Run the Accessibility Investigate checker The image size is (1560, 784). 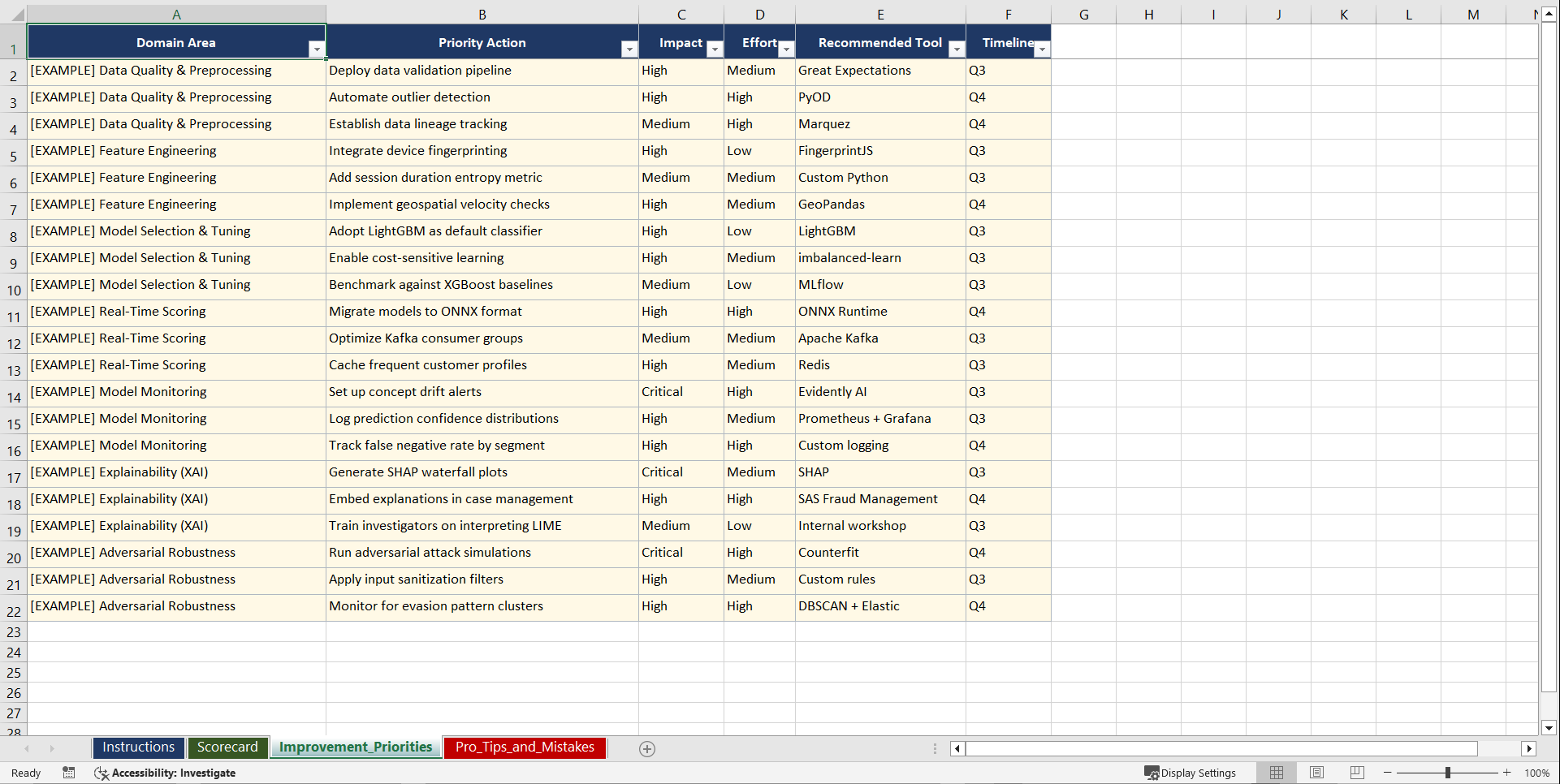[x=166, y=773]
